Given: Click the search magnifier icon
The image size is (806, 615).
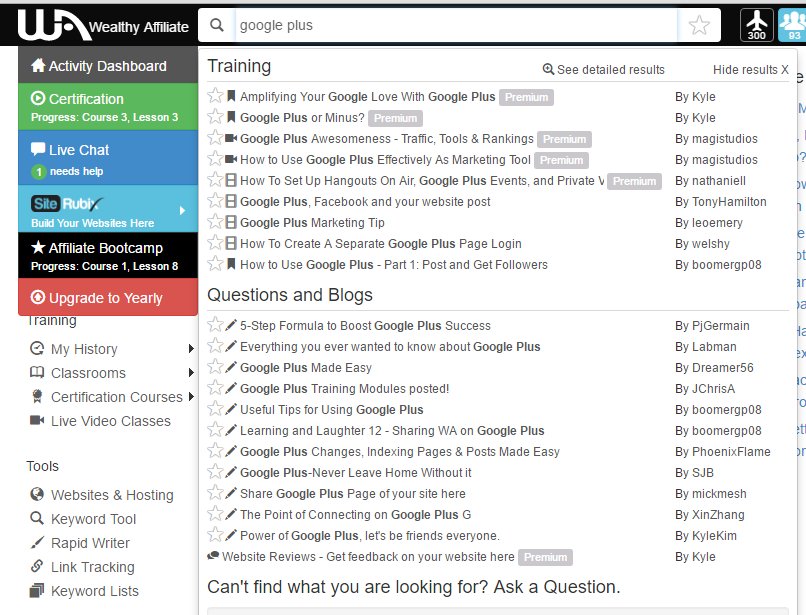Looking at the screenshot, I should point(217,25).
